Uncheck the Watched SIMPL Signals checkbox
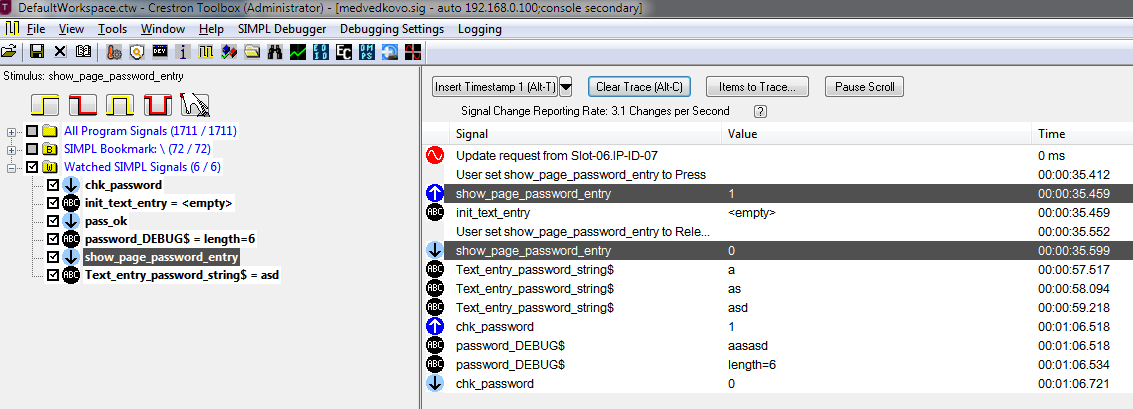 coord(32,167)
